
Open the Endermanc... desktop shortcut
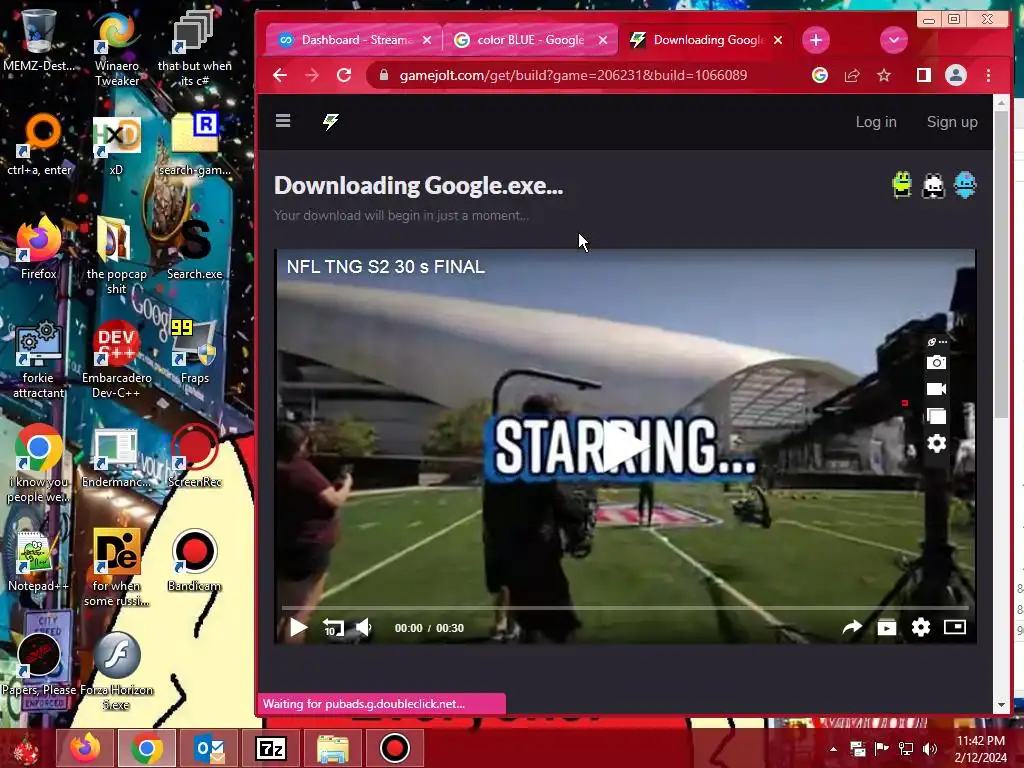116,456
